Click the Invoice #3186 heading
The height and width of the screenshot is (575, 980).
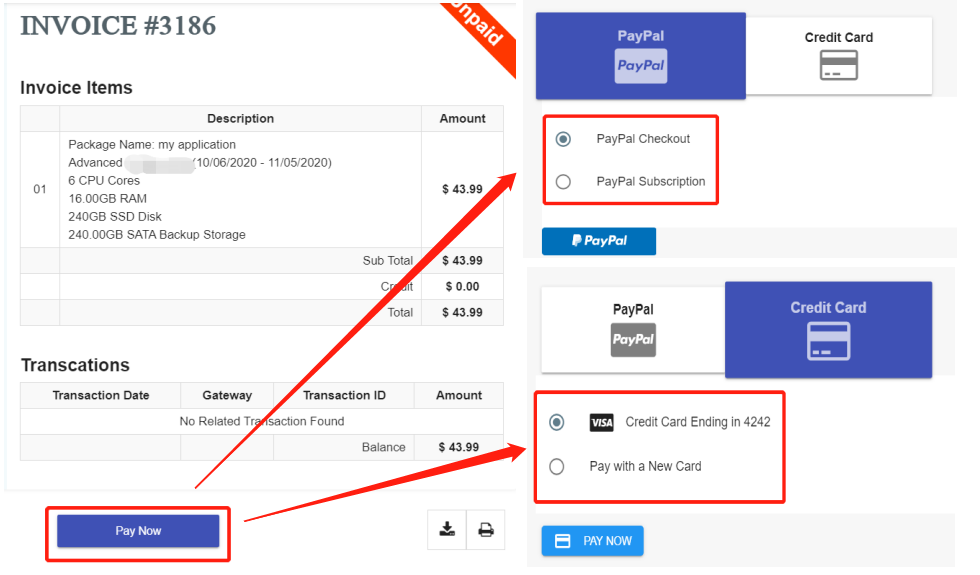[x=118, y=26]
